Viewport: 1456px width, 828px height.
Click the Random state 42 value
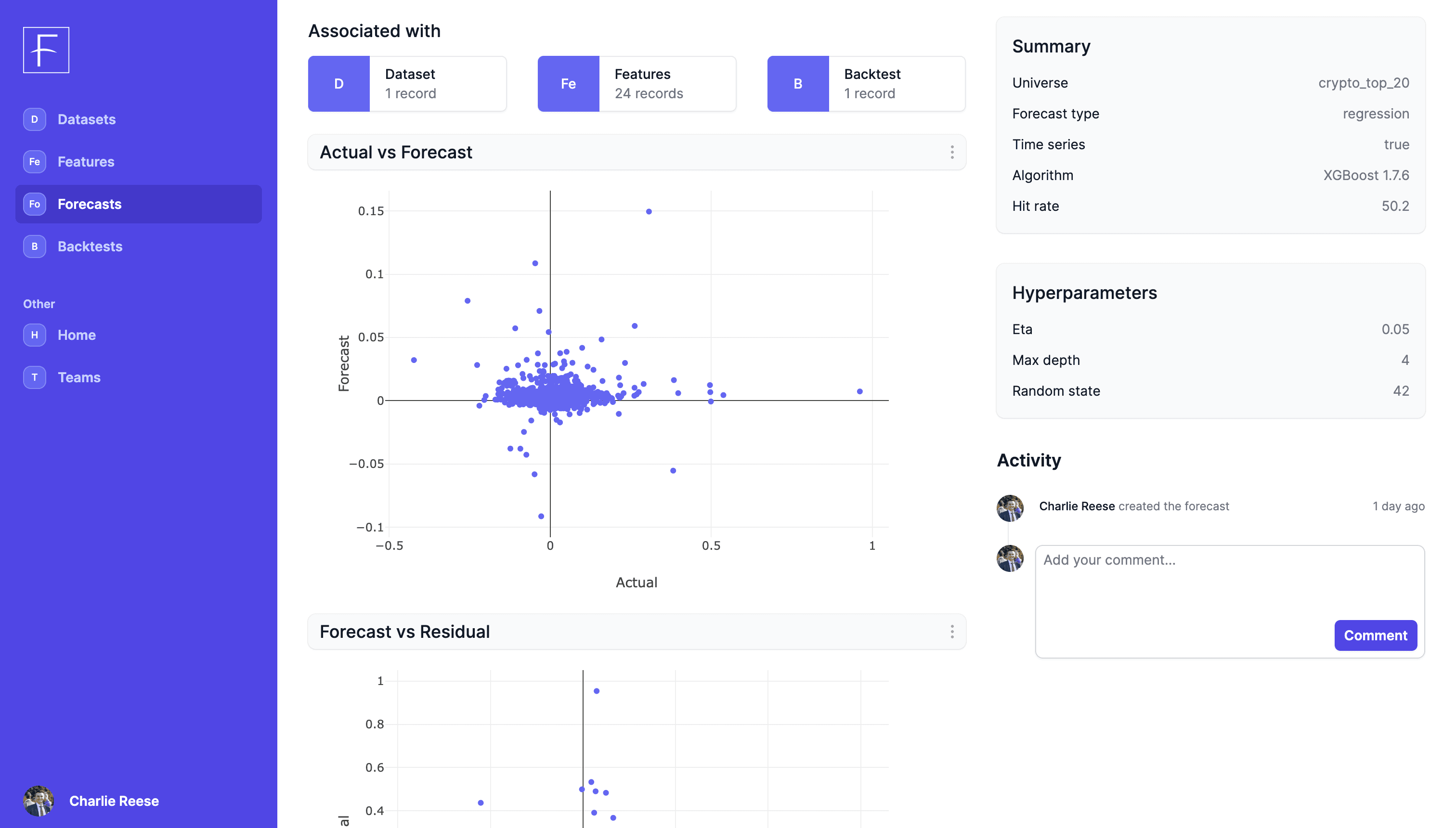click(x=1401, y=391)
